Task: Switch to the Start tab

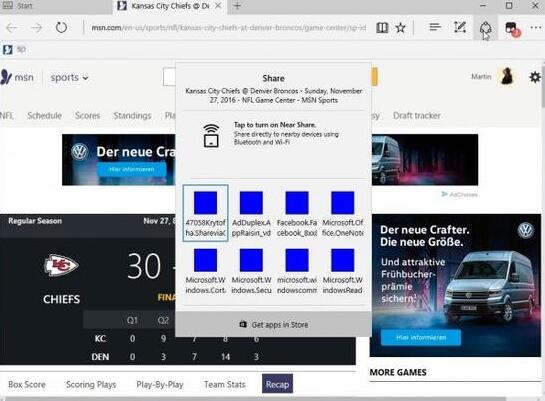Action: 56,6
